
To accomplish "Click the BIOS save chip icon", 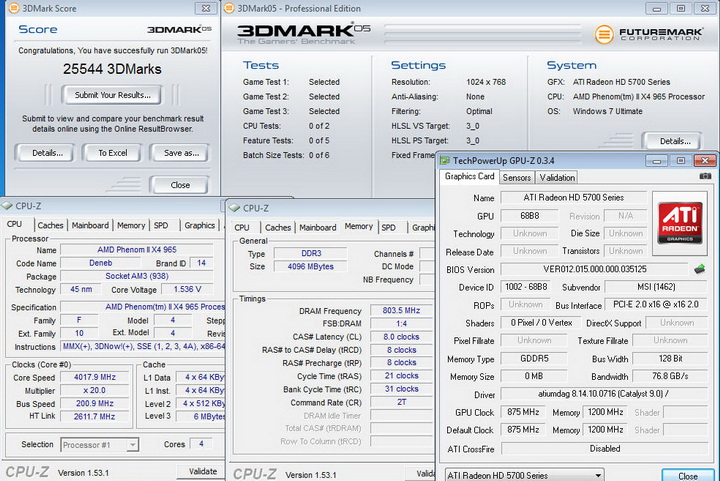I will [701, 269].
